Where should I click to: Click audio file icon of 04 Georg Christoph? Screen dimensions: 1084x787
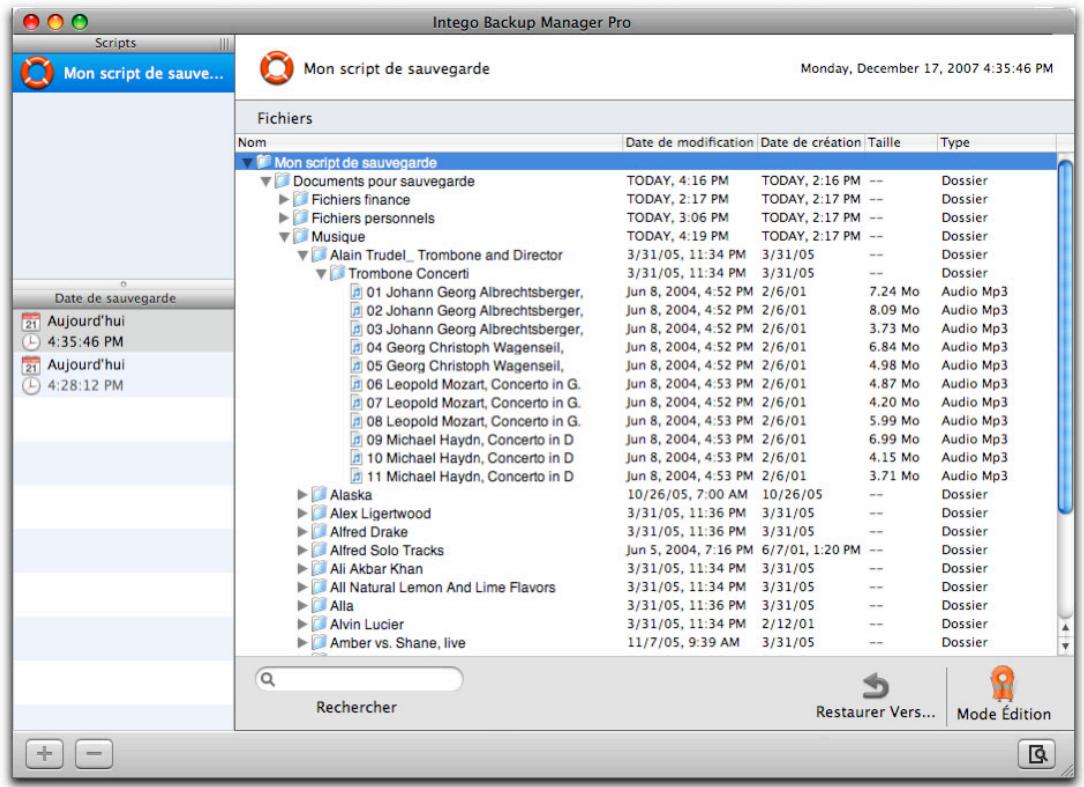coord(356,347)
